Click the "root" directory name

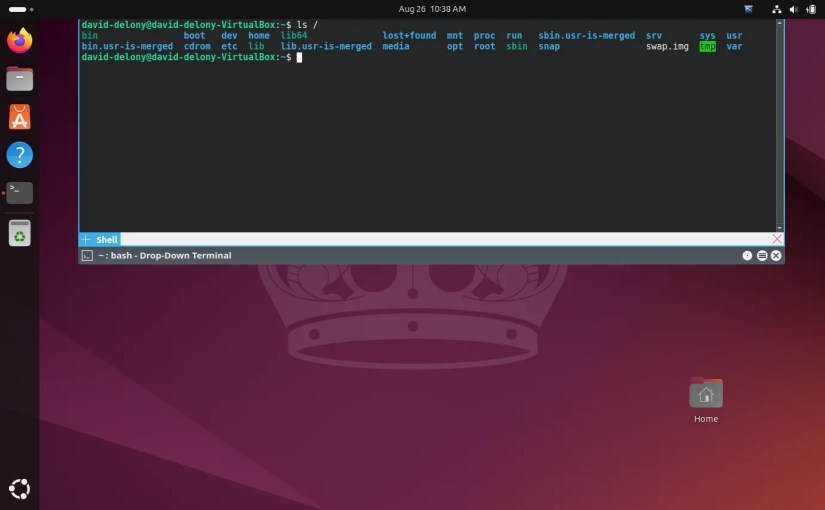pos(484,46)
